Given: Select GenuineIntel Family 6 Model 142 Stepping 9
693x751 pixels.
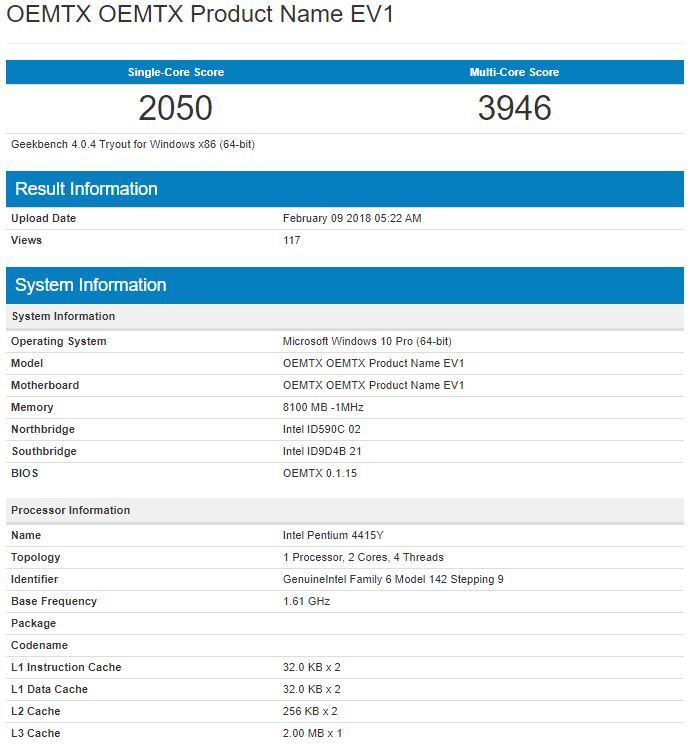Looking at the screenshot, I should point(393,580).
